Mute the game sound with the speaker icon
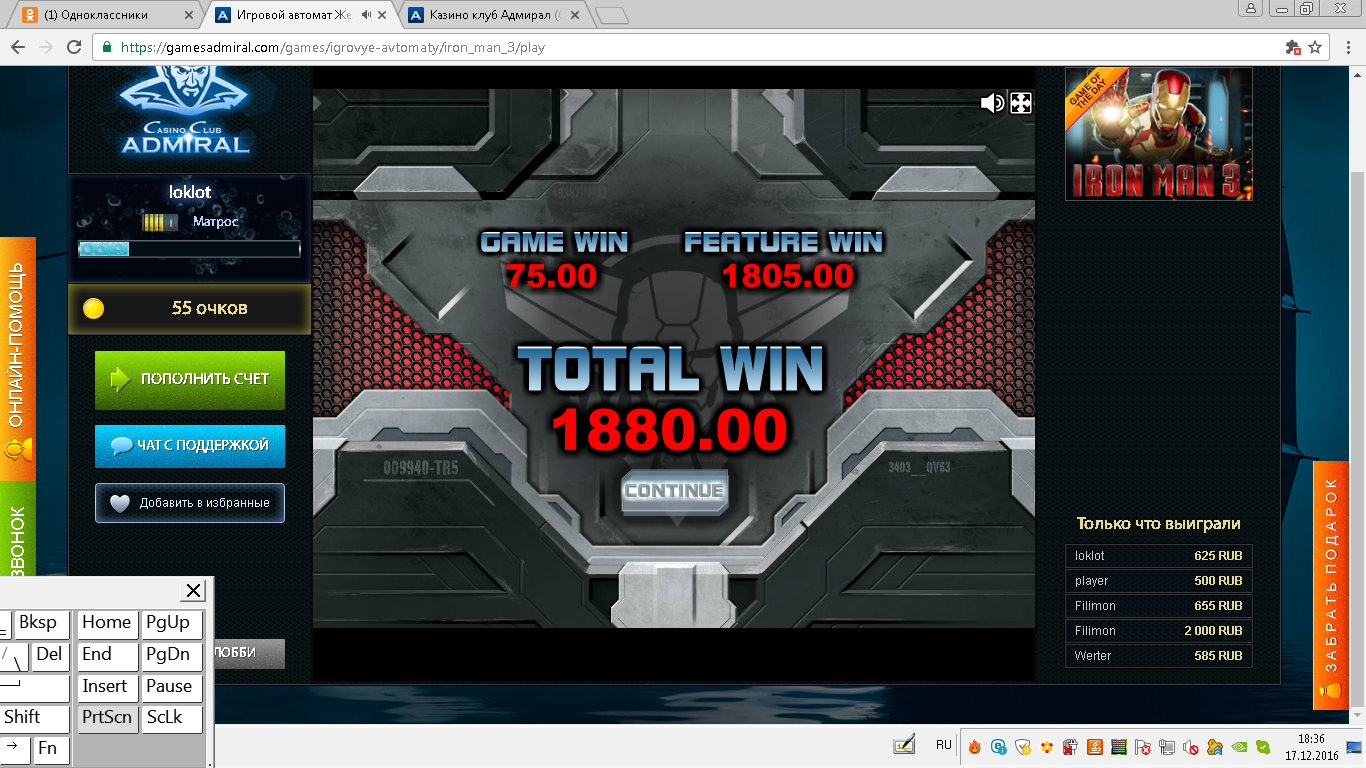Image resolution: width=1366 pixels, height=768 pixels. (992, 103)
